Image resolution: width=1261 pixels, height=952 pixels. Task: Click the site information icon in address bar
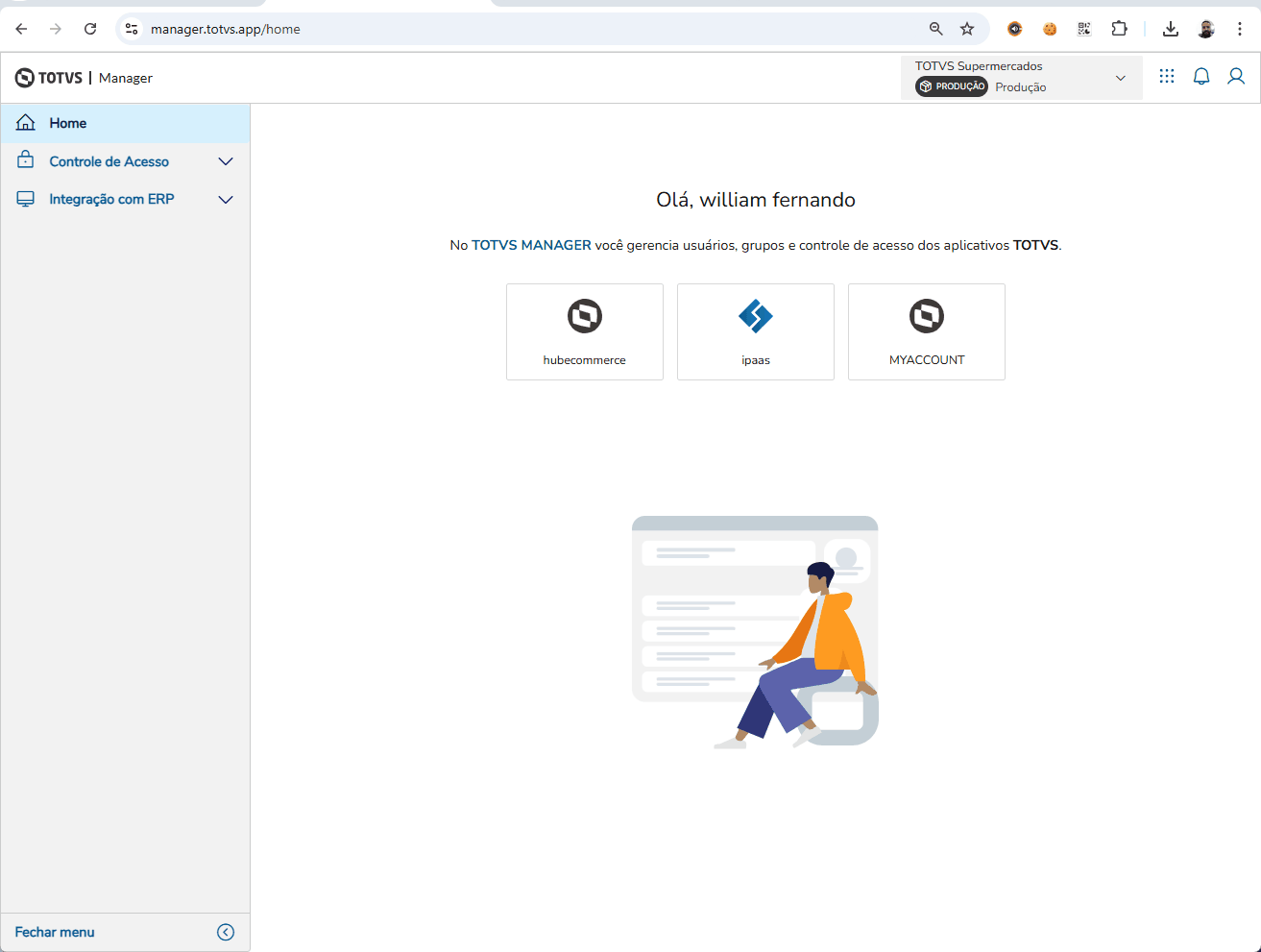coord(133,29)
